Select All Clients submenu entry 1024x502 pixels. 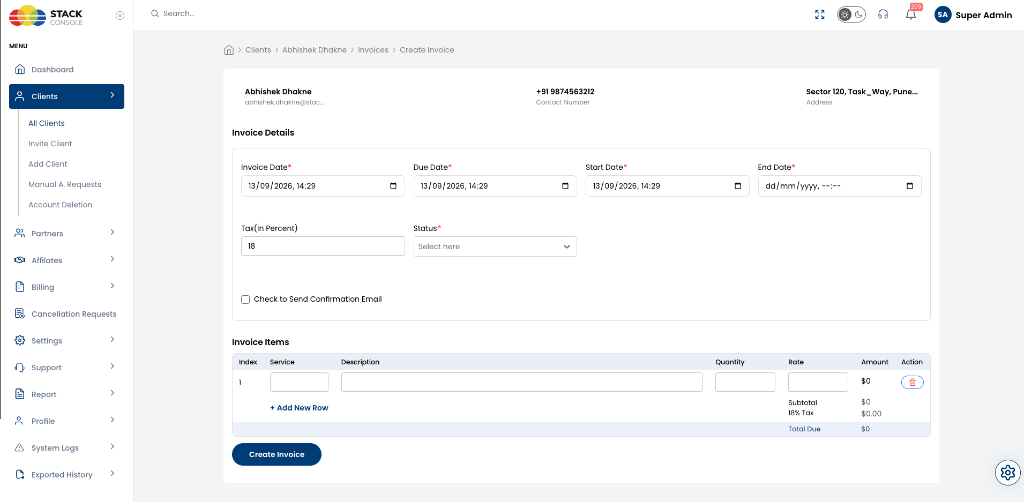46,123
